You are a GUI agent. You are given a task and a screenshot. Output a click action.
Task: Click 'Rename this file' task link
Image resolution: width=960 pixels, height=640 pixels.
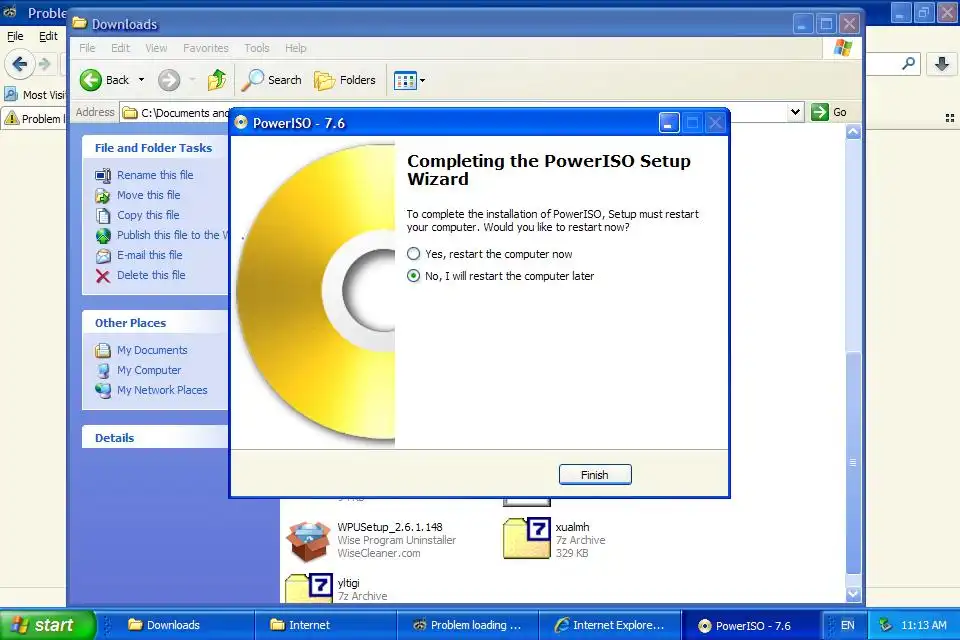pyautogui.click(x=155, y=175)
